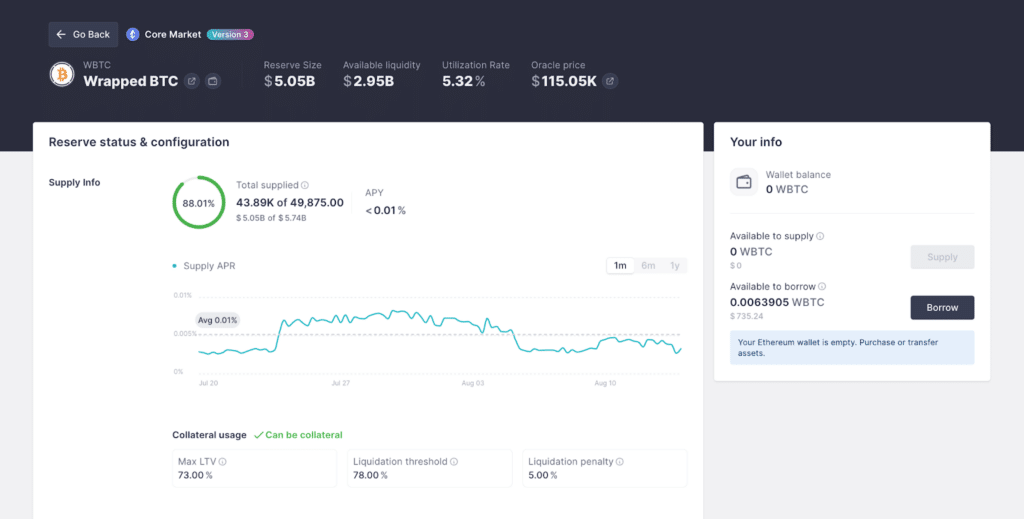The width and height of the screenshot is (1024, 519).
Task: Click the $735.24 borrow value
Action: (746, 316)
